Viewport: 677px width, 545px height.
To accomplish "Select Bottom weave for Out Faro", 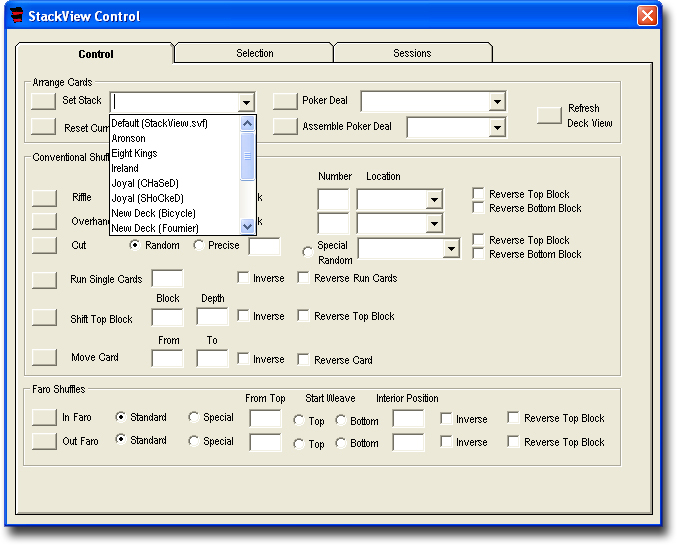I will pyautogui.click(x=341, y=443).
